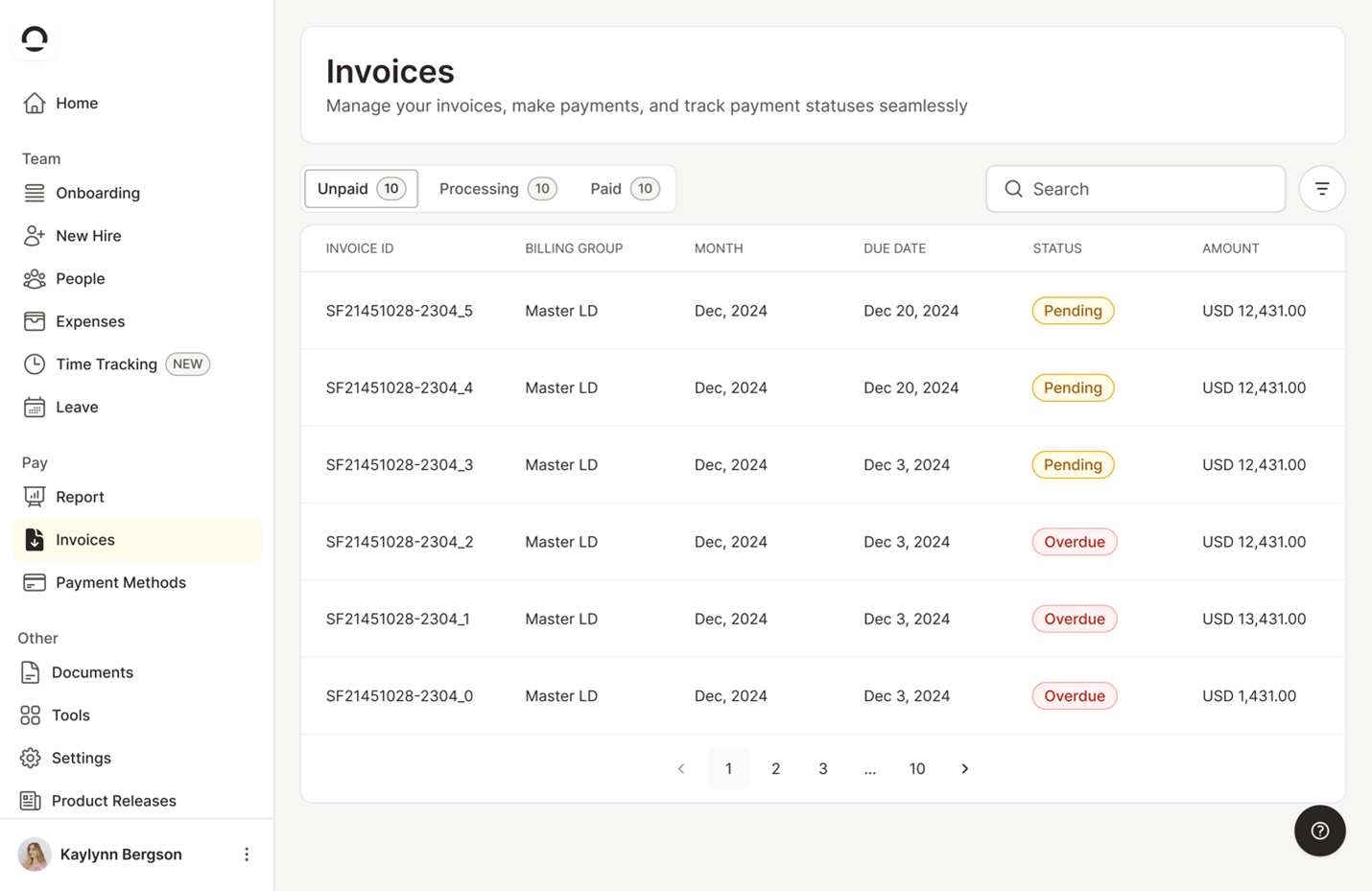Open invoice SF21451028-2304_3

pyautogui.click(x=399, y=465)
